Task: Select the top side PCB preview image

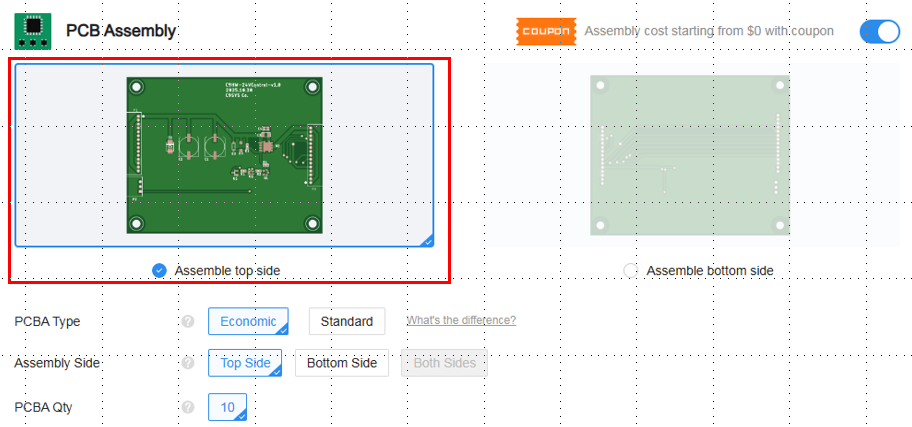Action: [x=225, y=155]
